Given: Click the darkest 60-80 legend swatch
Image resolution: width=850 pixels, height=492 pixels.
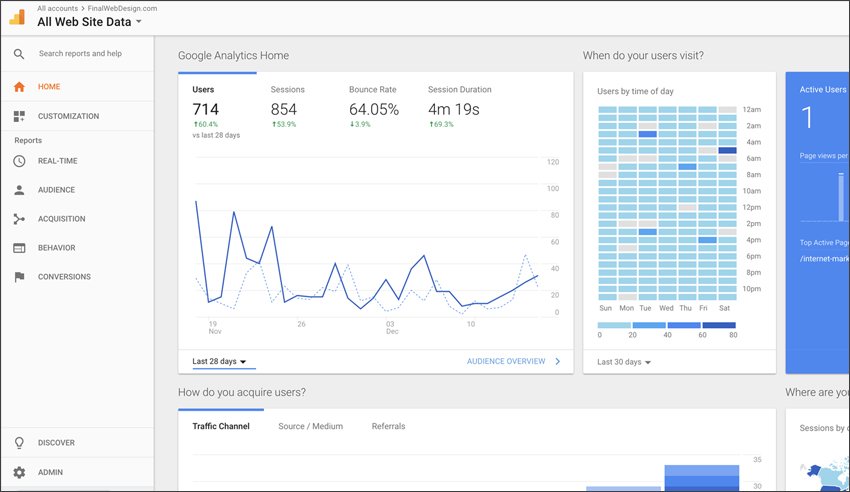Looking at the screenshot, I should click(x=719, y=325).
